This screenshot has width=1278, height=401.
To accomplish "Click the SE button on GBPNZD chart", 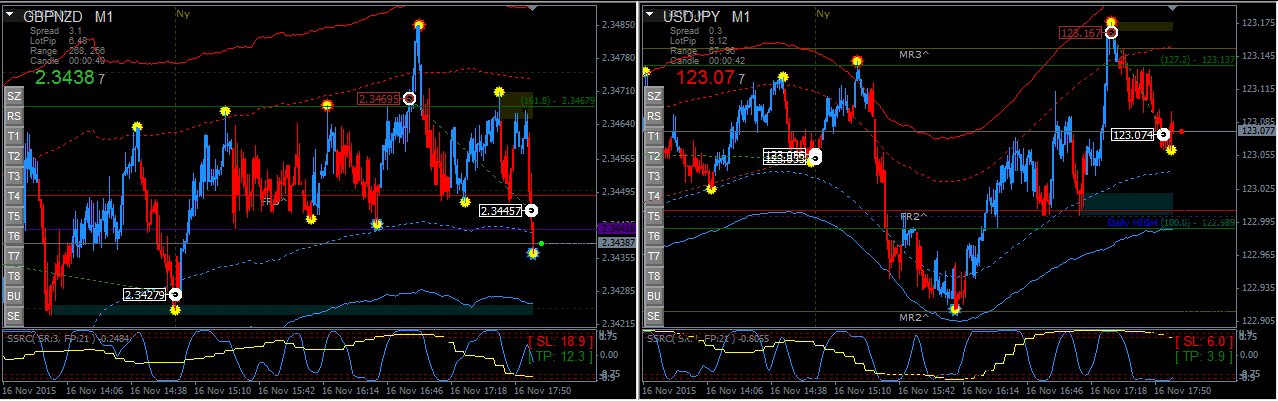I will pos(14,316).
